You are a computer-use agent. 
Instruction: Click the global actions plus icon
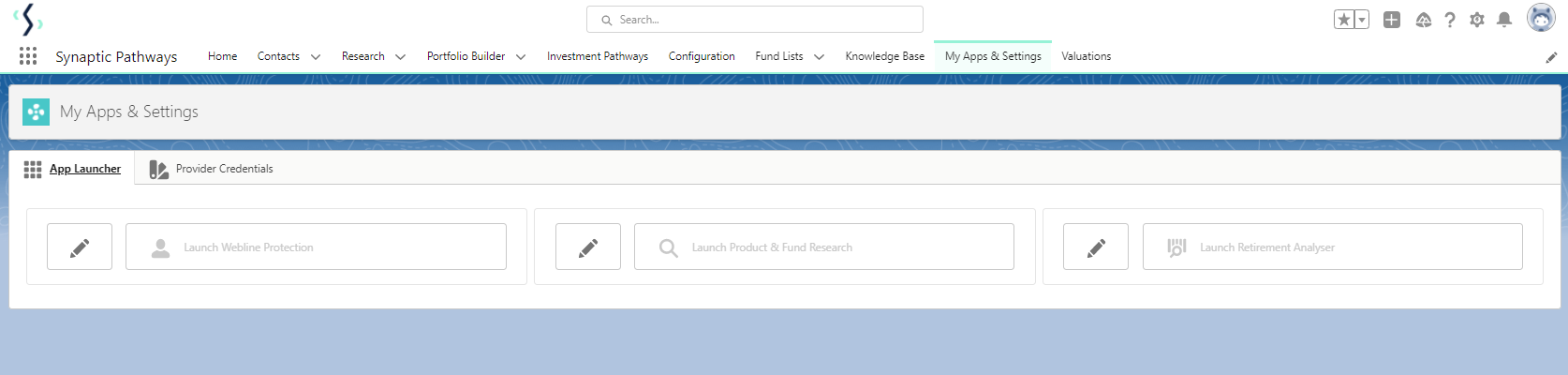[1392, 20]
